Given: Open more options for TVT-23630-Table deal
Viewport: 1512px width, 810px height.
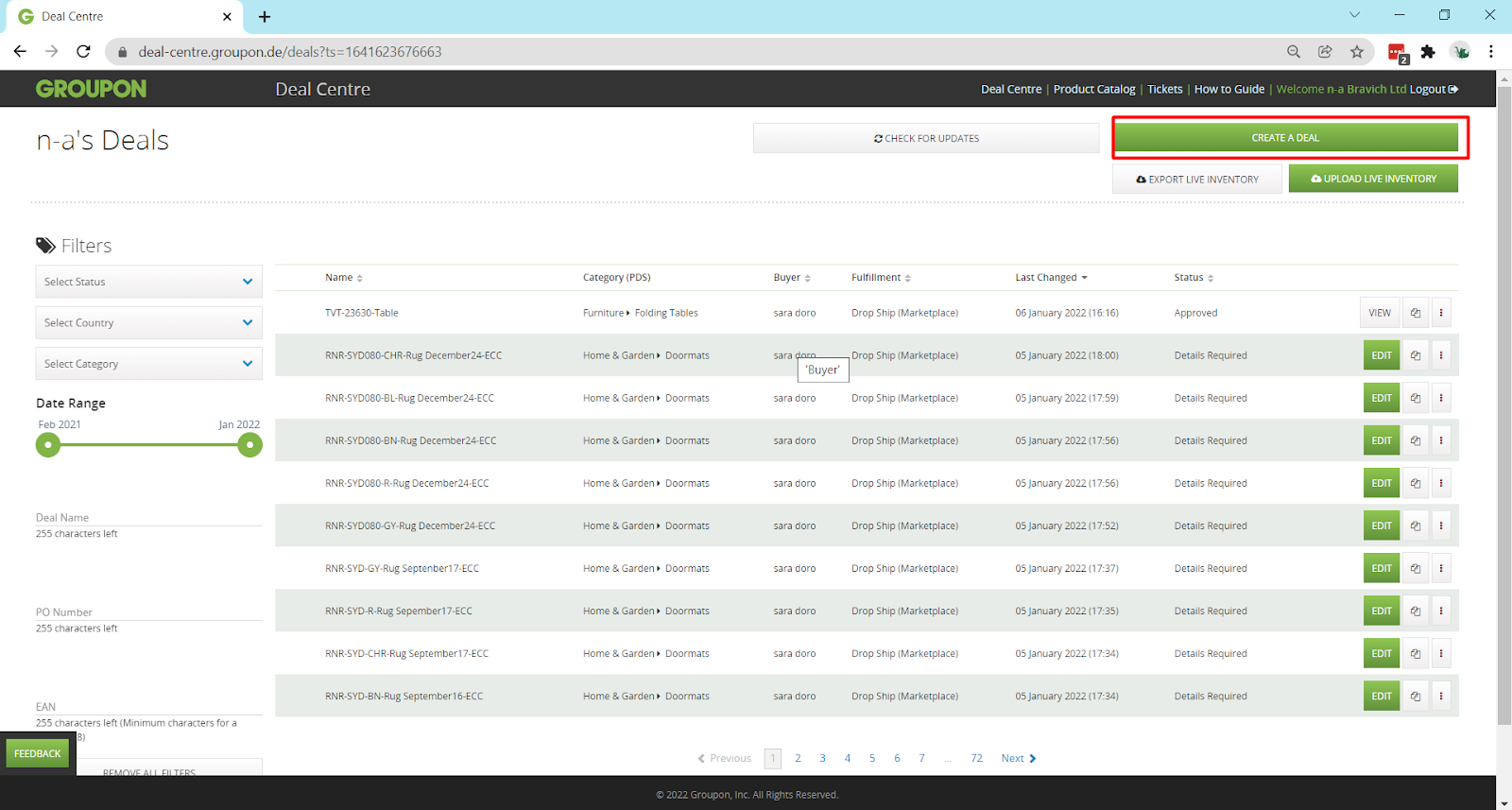Looking at the screenshot, I should click(1441, 313).
